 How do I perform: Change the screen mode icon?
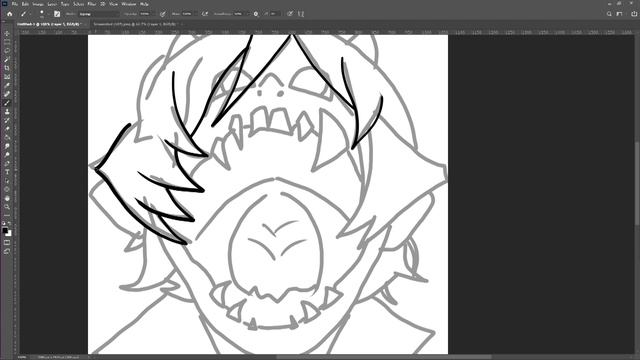7,251
